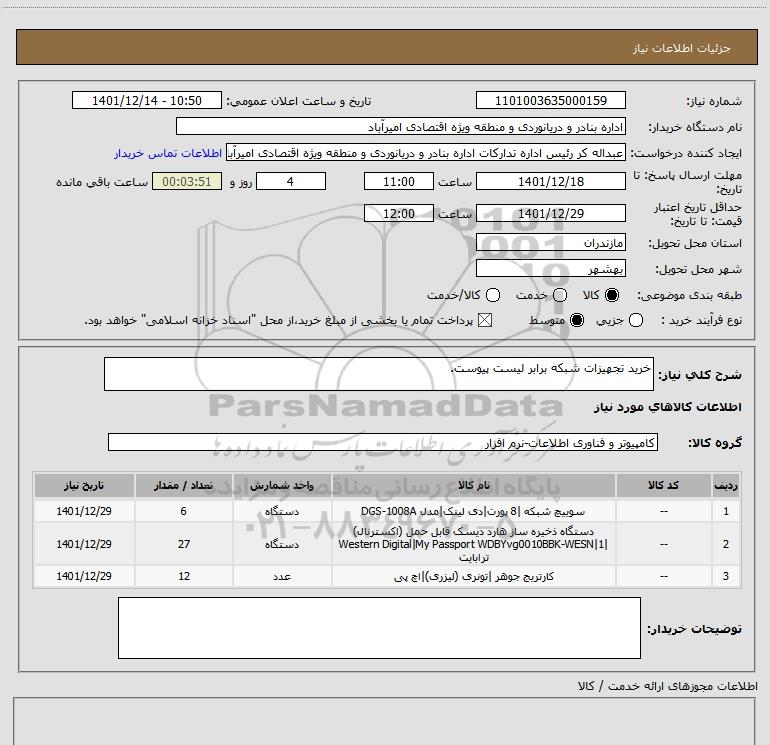Click row number 2 cell
This screenshot has width=770, height=745.
click(726, 544)
